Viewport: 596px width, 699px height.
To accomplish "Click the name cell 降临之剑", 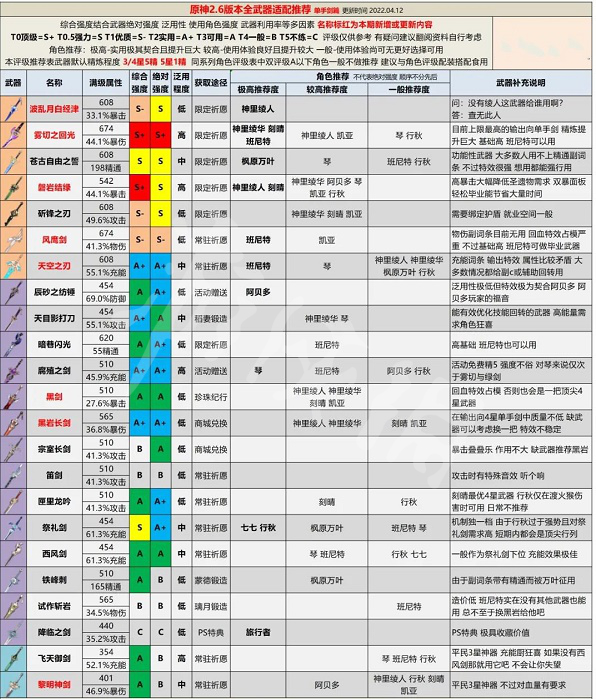I will [54, 632].
